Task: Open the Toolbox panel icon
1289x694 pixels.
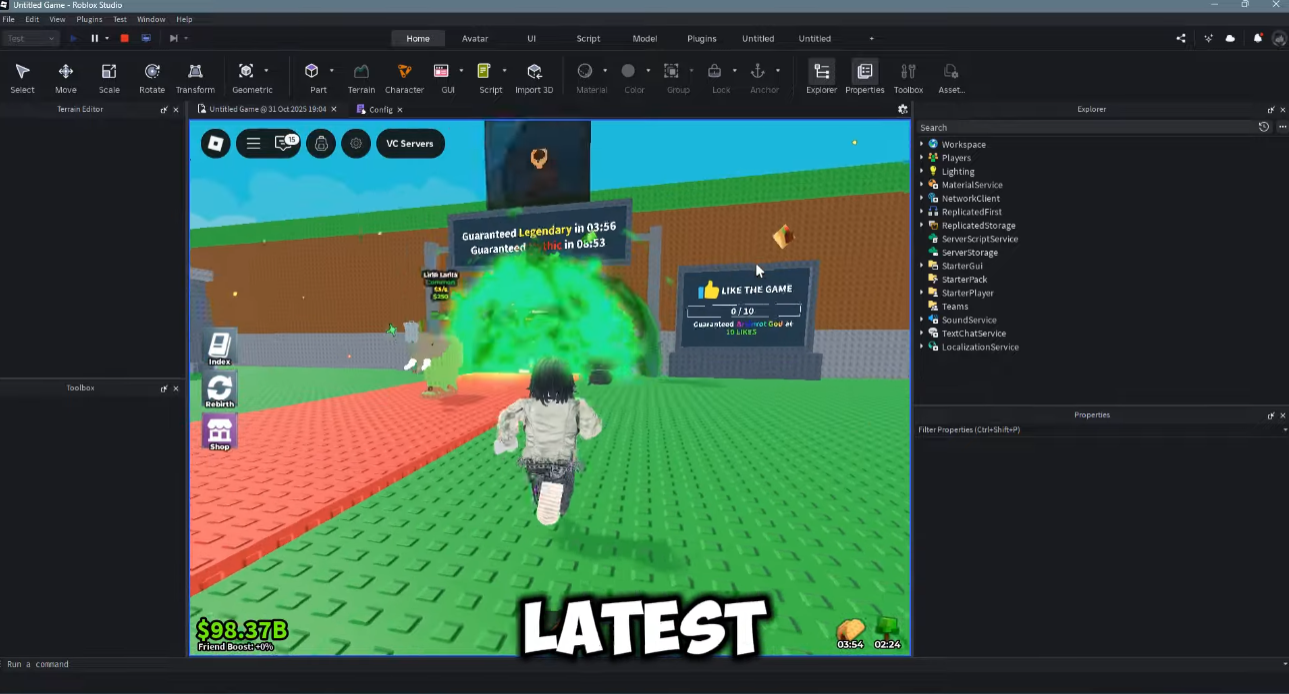Action: [x=908, y=73]
